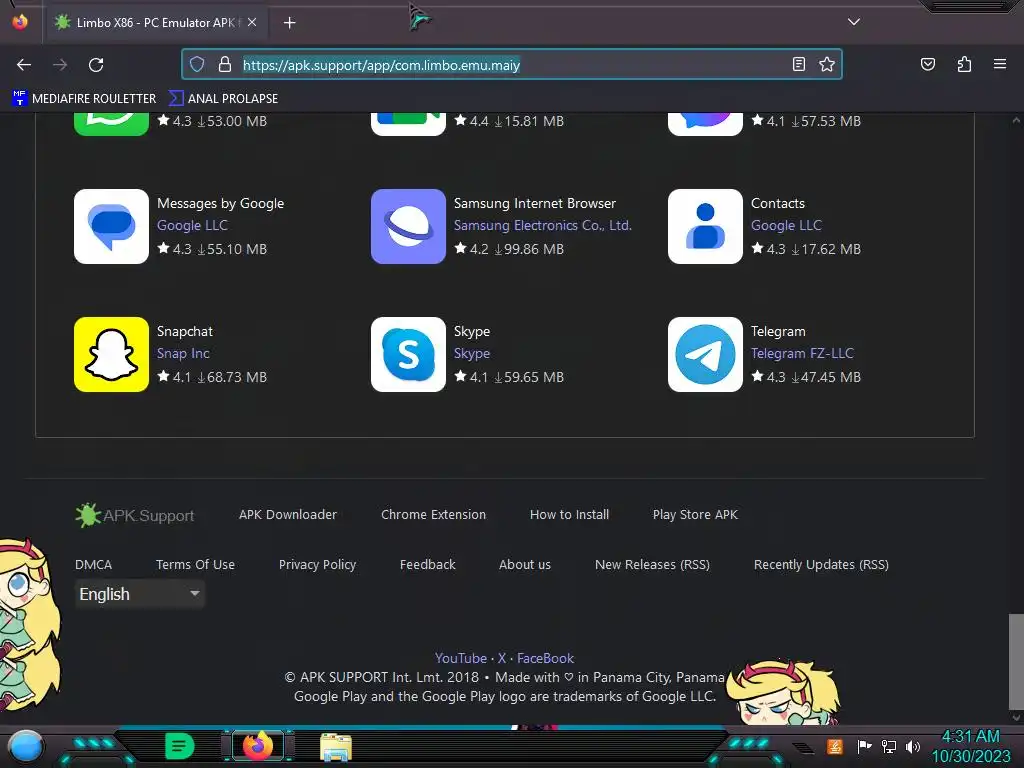Open the Google LLC developer link under Contacts
1024x768 pixels.
(x=786, y=225)
